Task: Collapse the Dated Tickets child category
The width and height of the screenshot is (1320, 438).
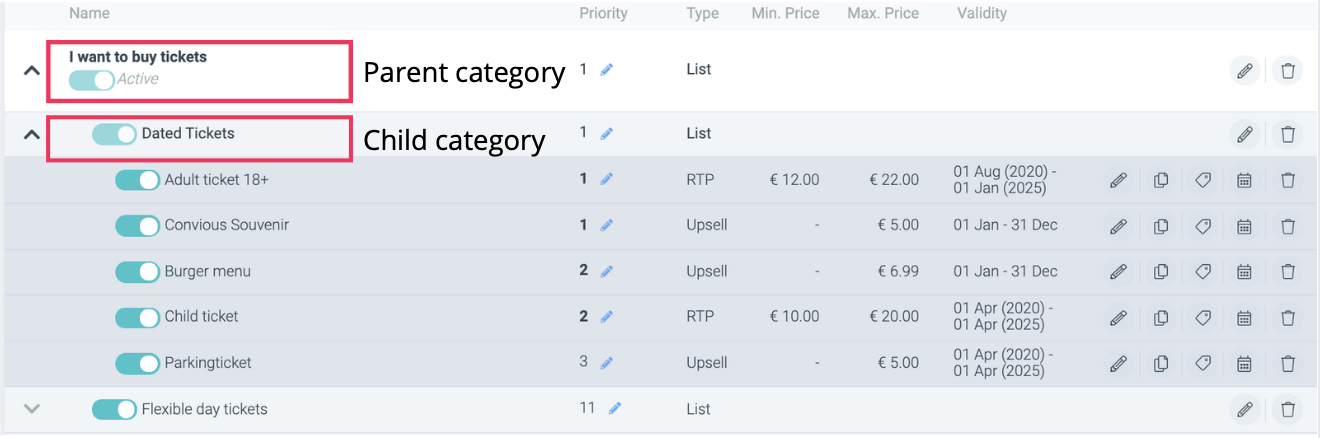Action: tap(32, 134)
